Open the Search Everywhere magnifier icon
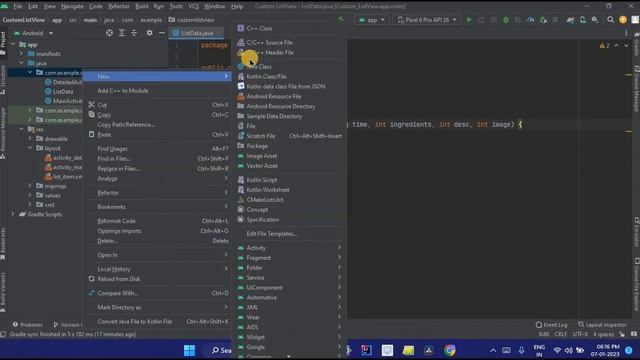This screenshot has width=640, height=360. click(x=611, y=20)
